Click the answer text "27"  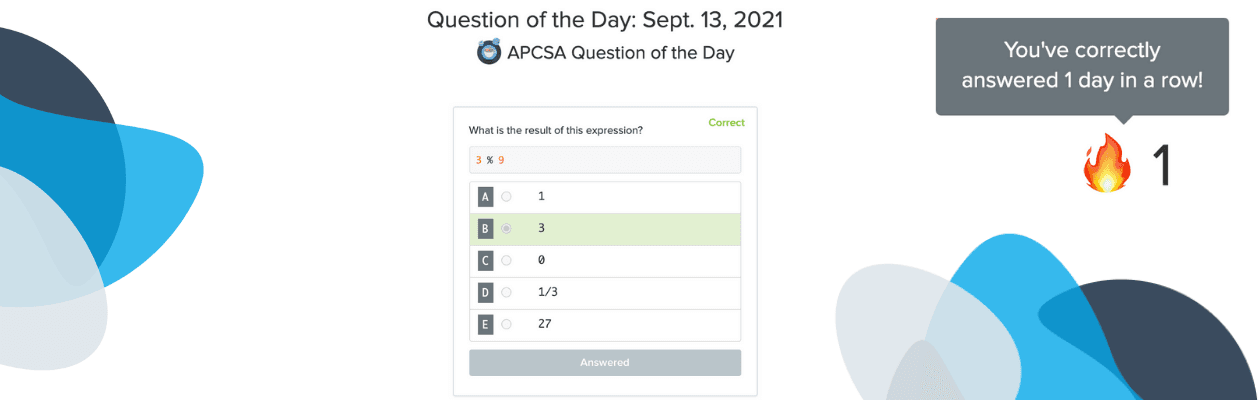pyautogui.click(x=544, y=324)
